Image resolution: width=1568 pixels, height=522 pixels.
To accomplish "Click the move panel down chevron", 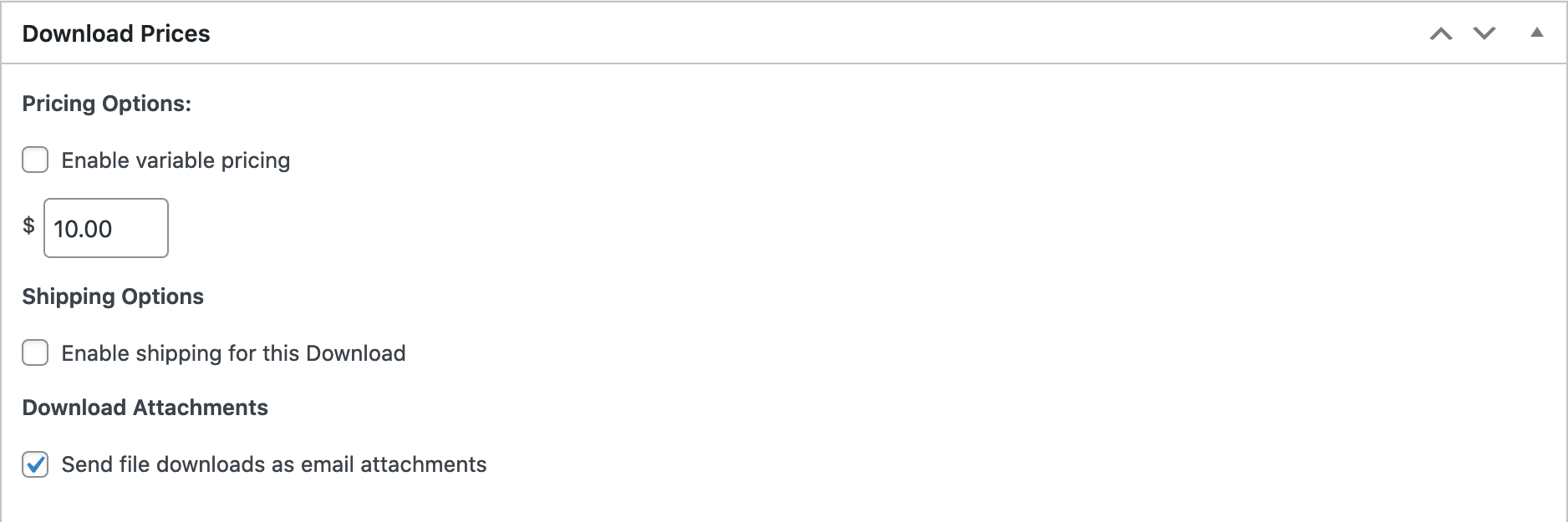I will tap(1484, 33).
